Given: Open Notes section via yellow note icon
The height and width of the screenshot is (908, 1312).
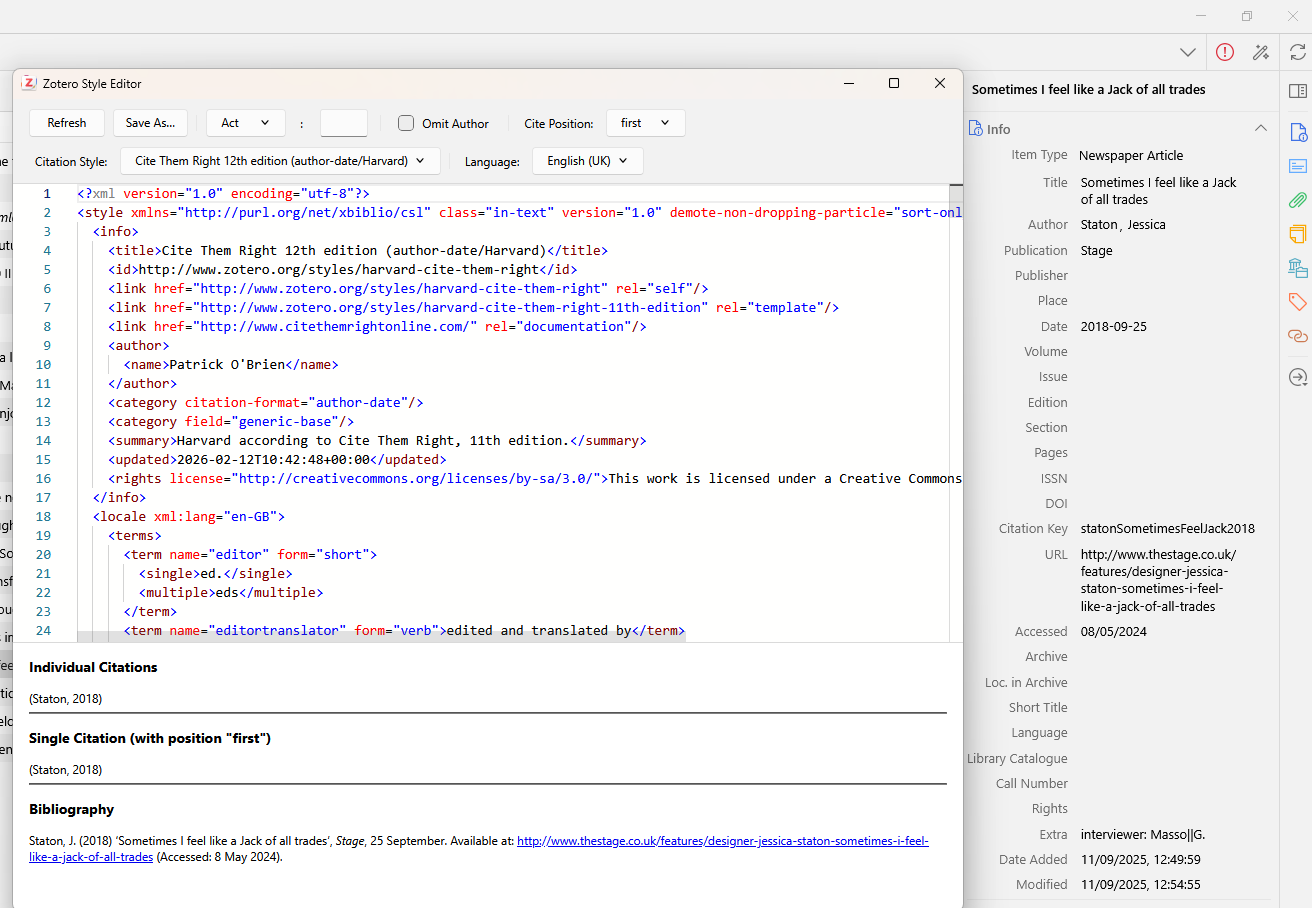Looking at the screenshot, I should pyautogui.click(x=1297, y=234).
